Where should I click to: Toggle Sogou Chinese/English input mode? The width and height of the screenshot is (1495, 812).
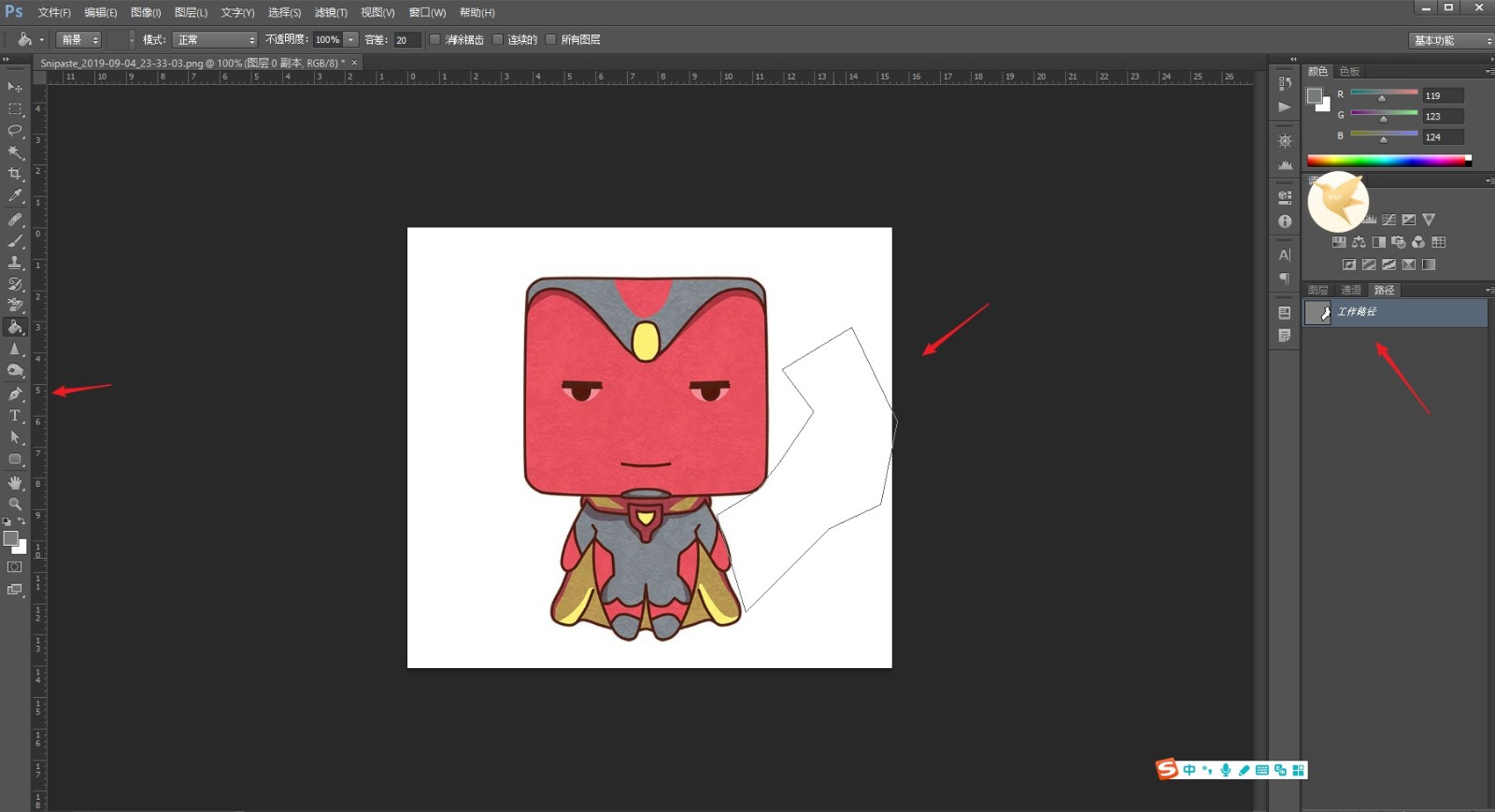pyautogui.click(x=1189, y=770)
